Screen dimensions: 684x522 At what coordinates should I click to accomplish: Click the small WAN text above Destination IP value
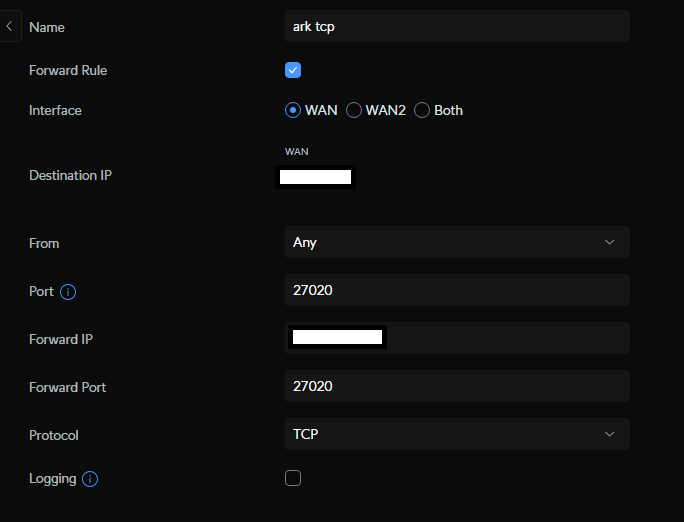click(x=297, y=152)
